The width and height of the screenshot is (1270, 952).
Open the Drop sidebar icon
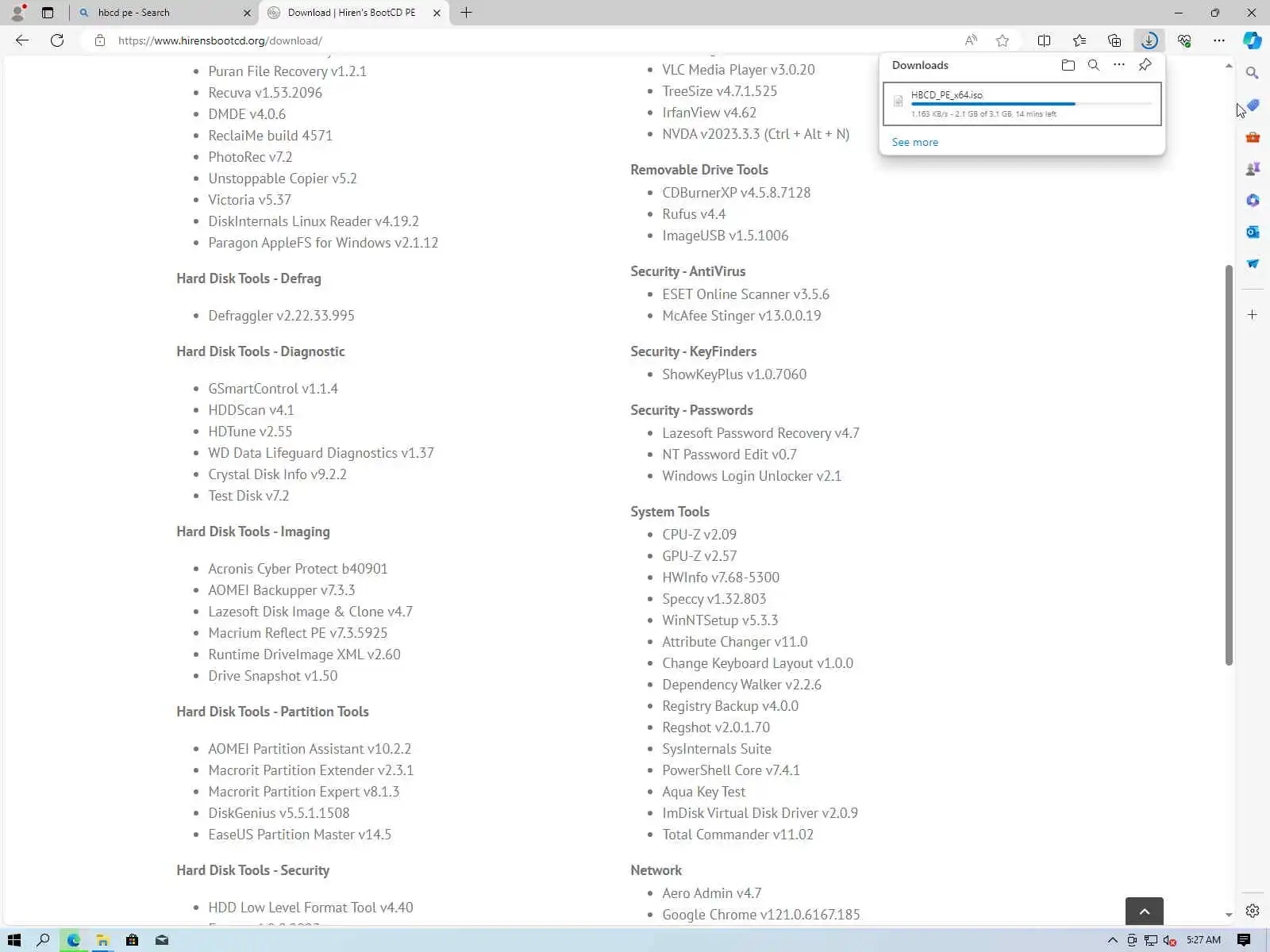pos(1253,263)
